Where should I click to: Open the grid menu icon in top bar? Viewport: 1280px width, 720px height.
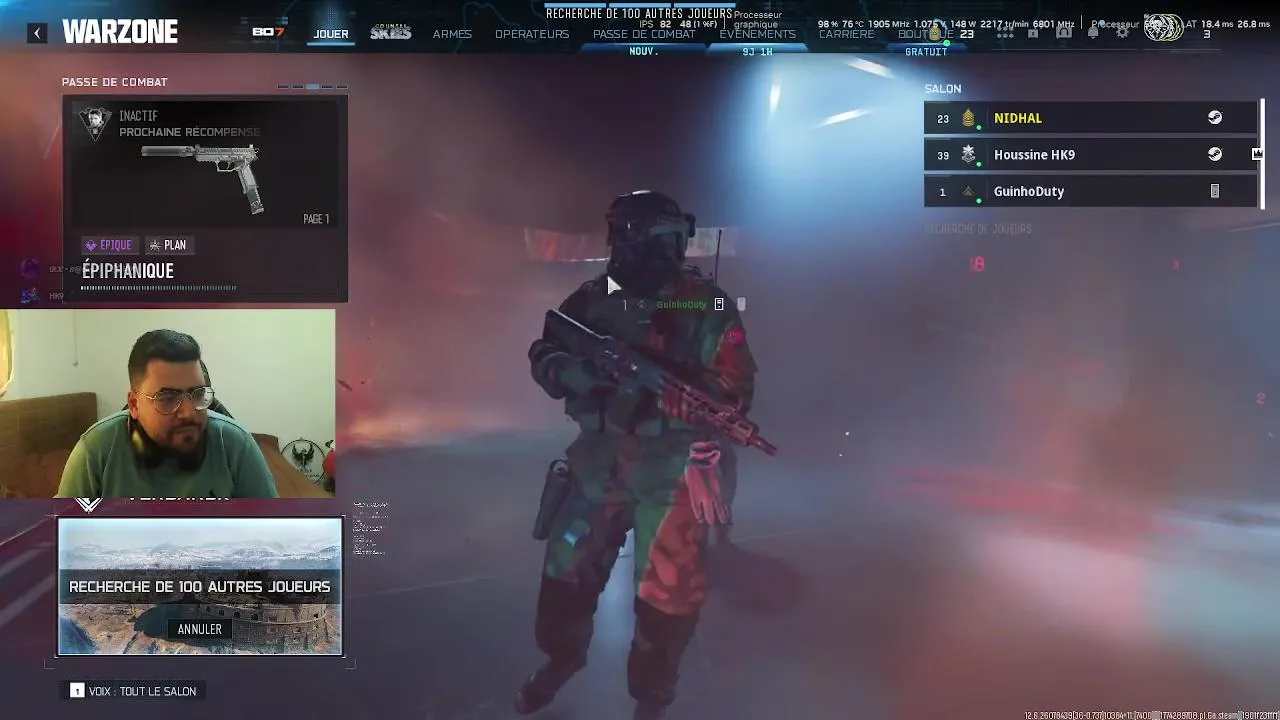click(x=1005, y=33)
